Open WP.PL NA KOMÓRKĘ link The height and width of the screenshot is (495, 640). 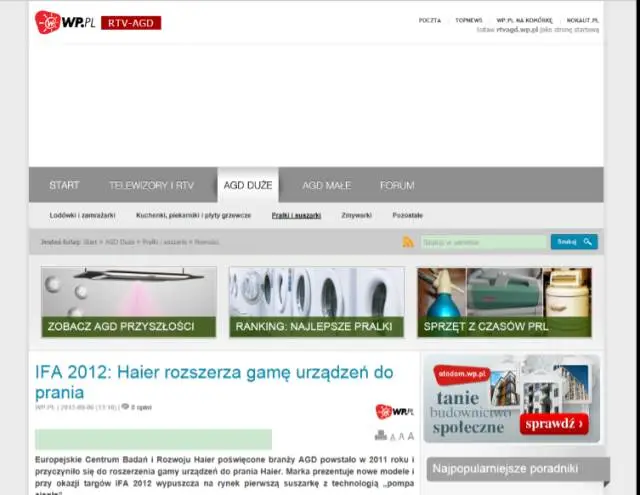tap(524, 20)
